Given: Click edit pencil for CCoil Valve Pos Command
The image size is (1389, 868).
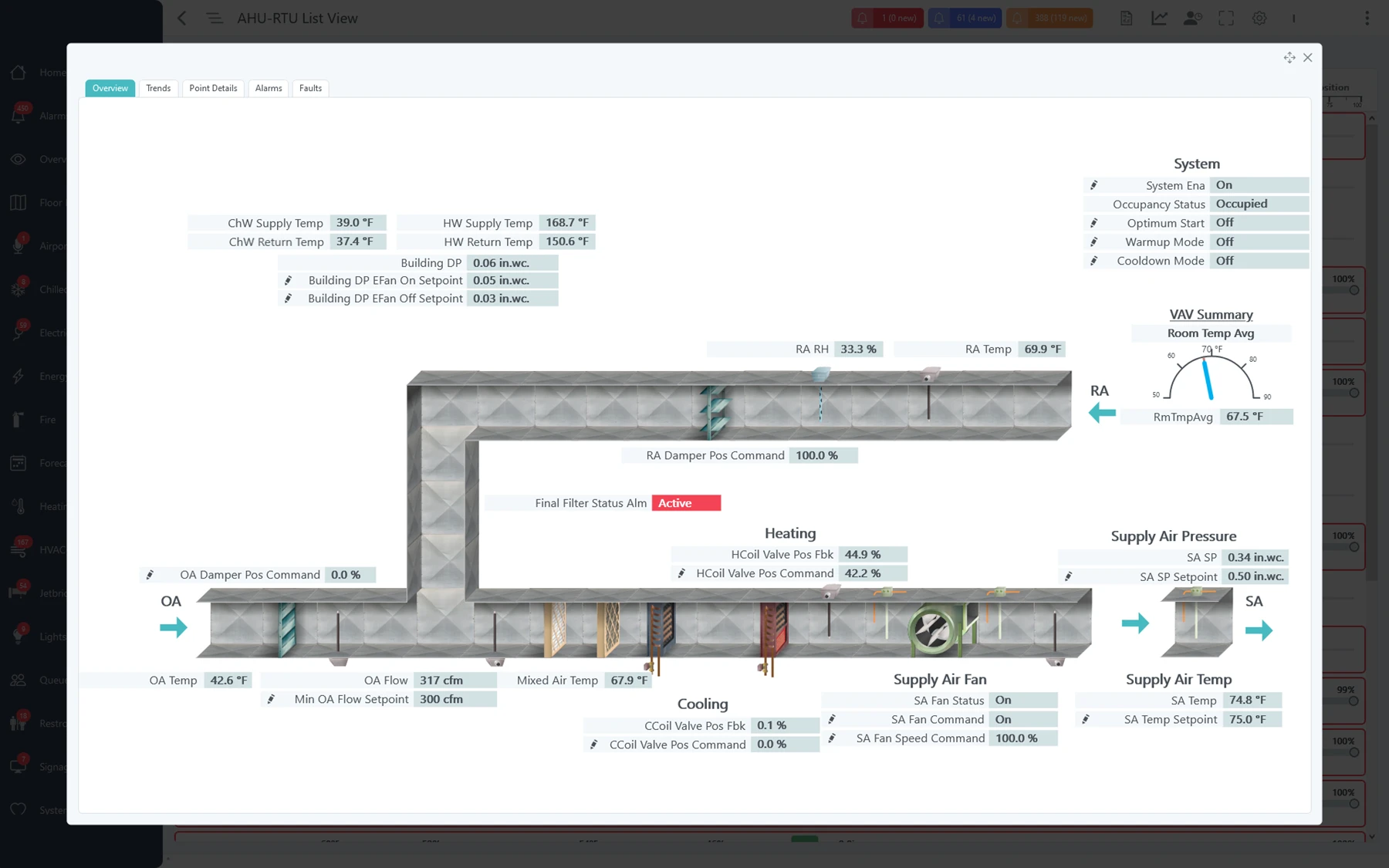Looking at the screenshot, I should tap(593, 745).
